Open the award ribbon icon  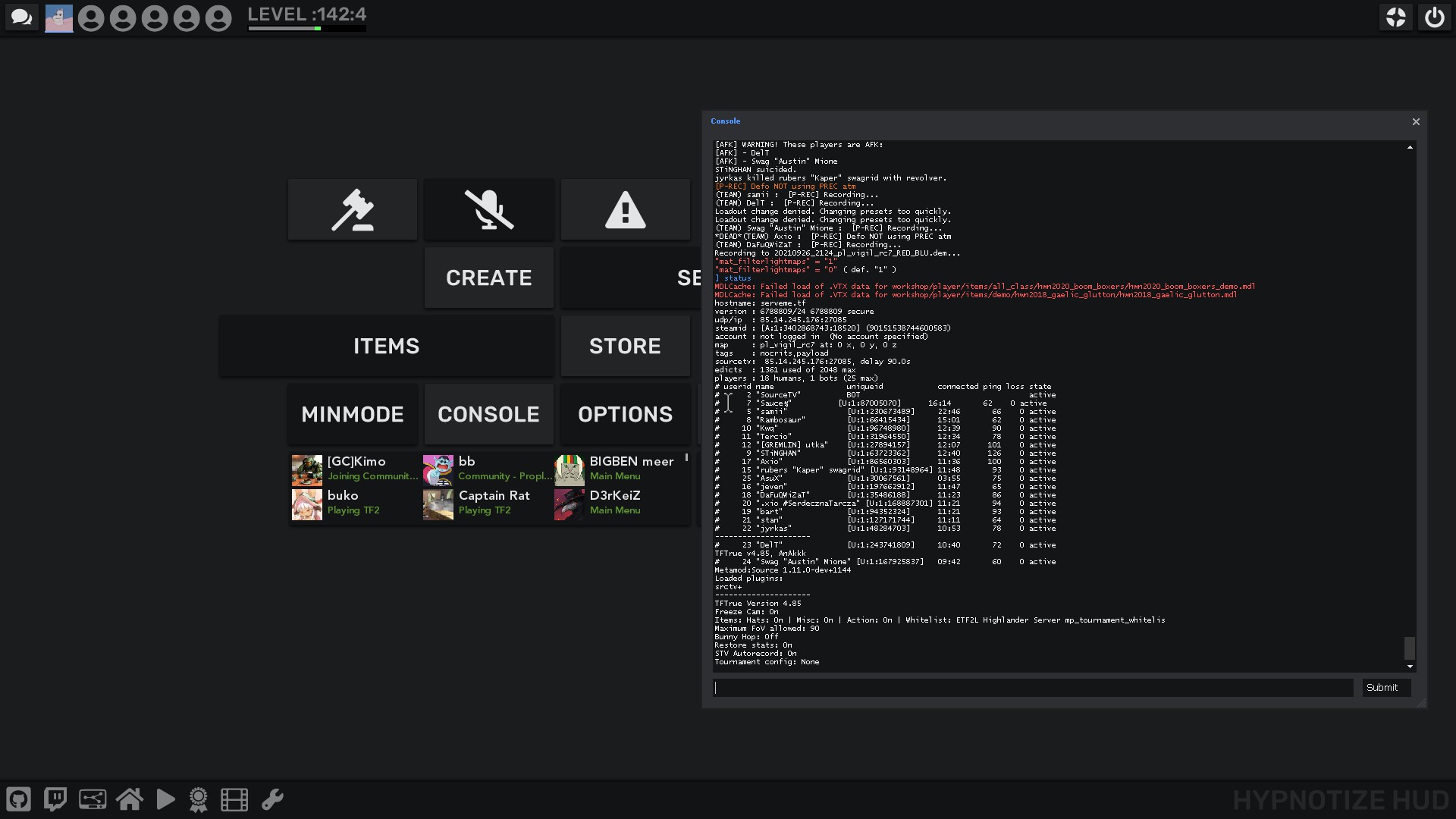coord(199,799)
